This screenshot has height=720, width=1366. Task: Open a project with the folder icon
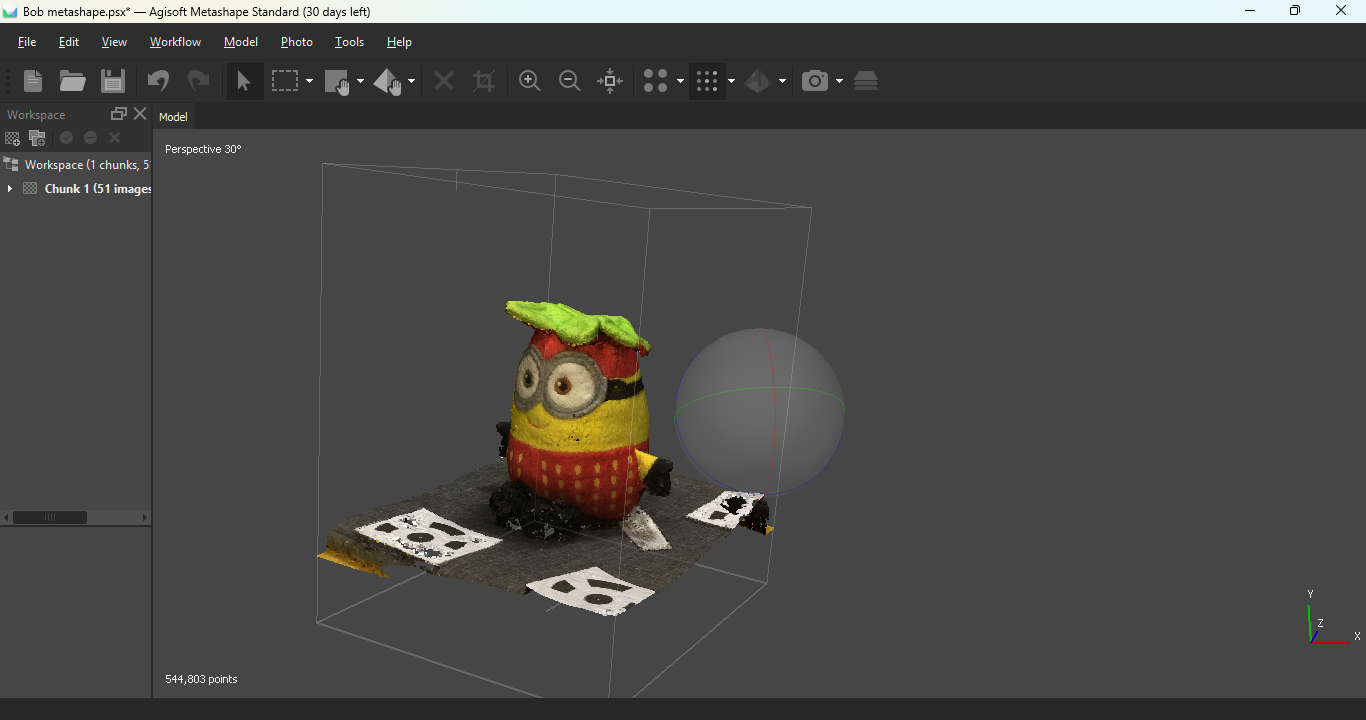72,81
